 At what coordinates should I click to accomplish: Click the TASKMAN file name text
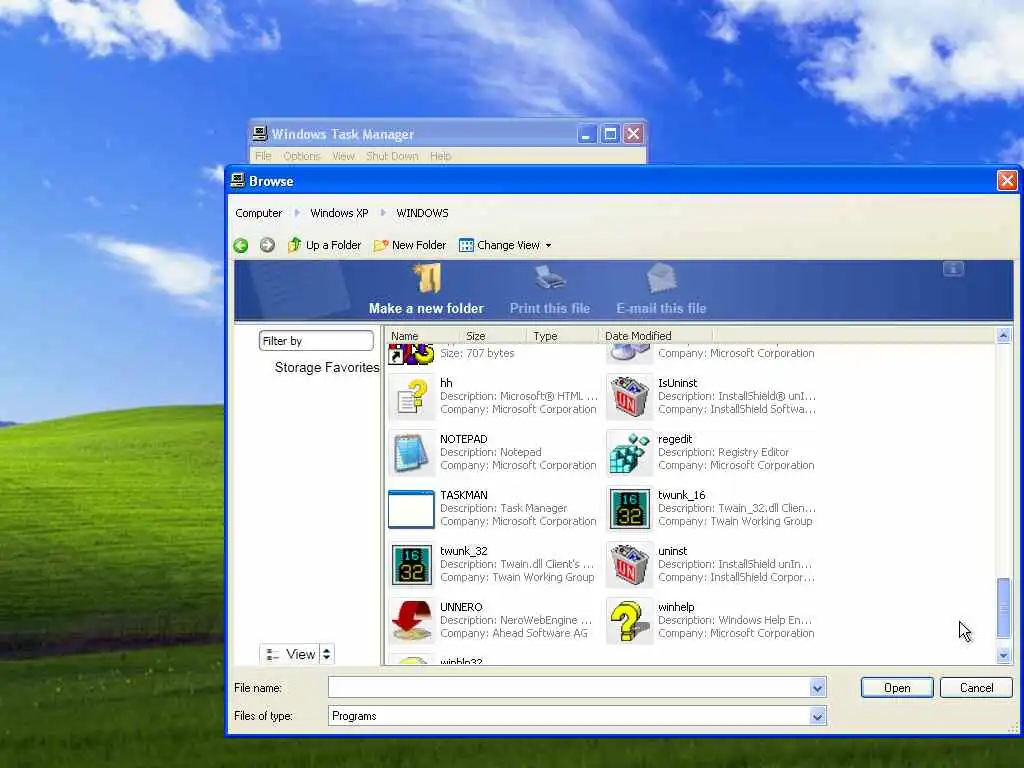pyautogui.click(x=464, y=495)
